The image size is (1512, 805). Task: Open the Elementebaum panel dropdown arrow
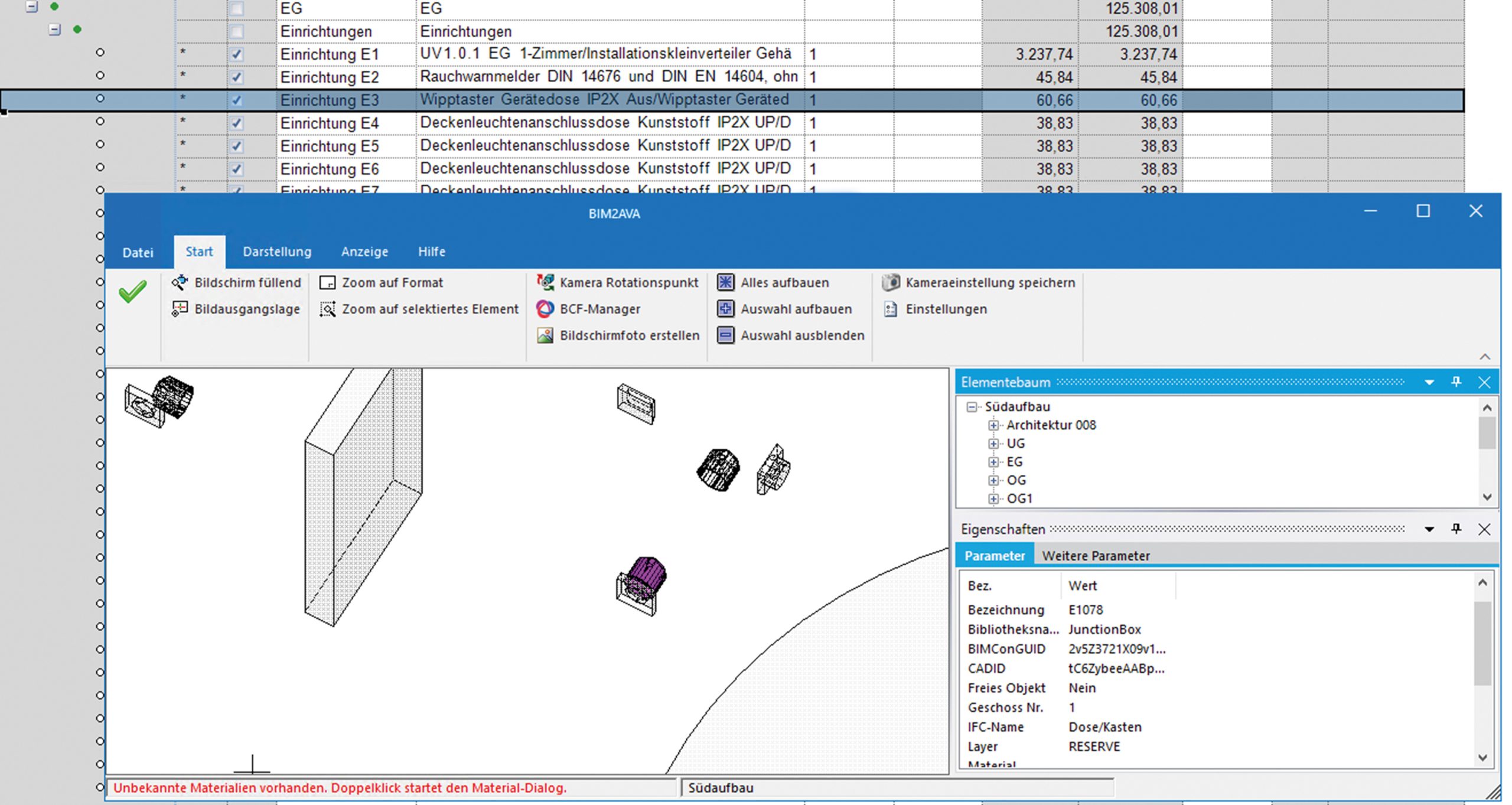[1429, 383]
